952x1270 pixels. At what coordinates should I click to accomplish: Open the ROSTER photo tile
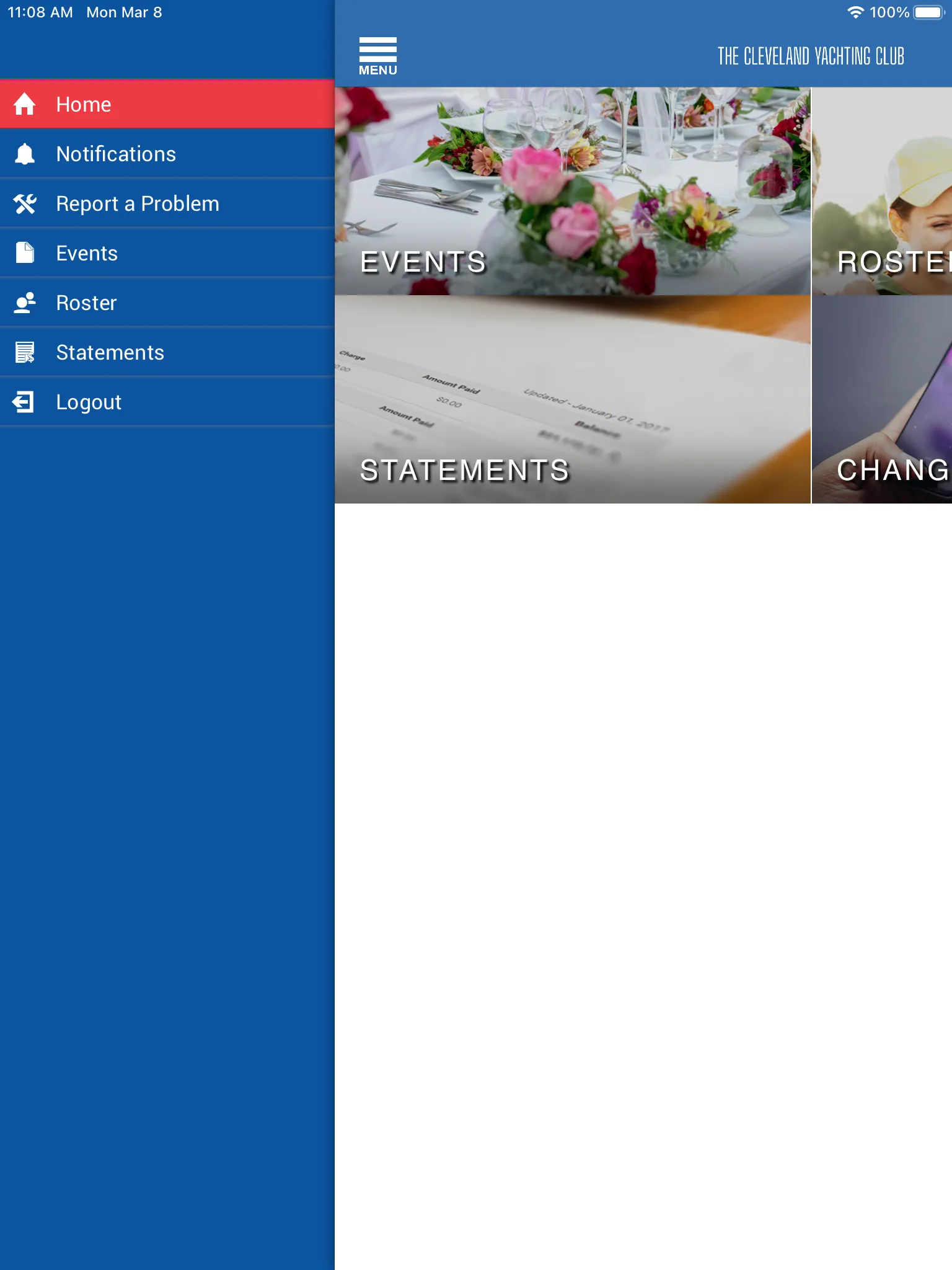tap(882, 191)
